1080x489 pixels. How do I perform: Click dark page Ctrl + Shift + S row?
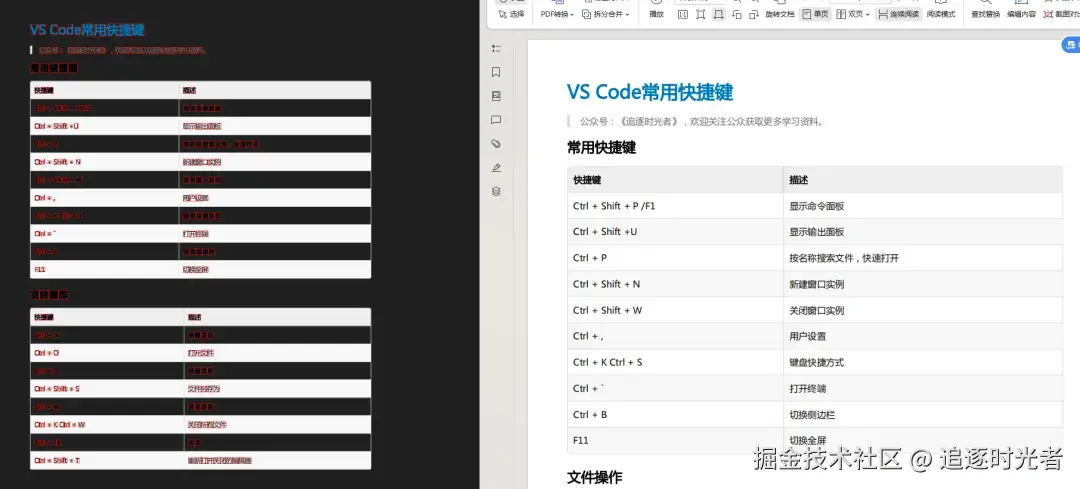coord(200,388)
